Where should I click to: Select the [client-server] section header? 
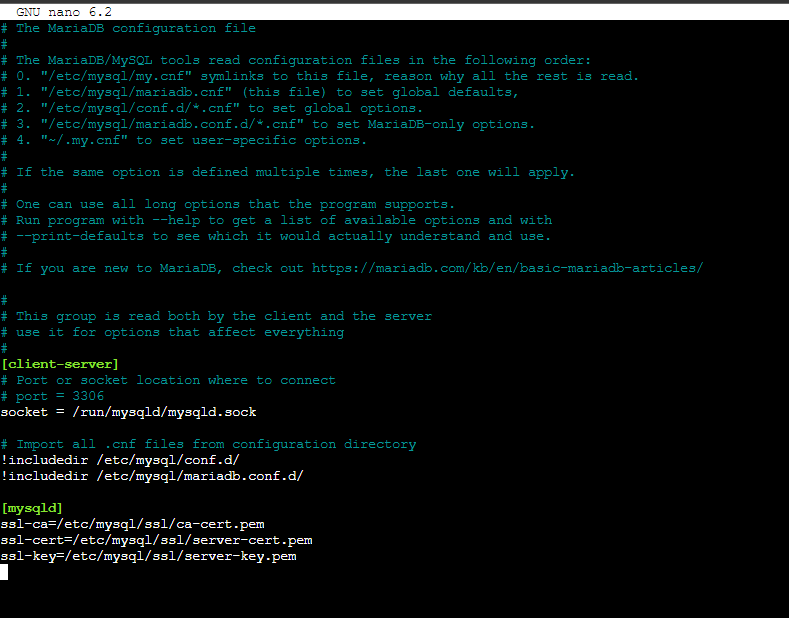tap(60, 364)
